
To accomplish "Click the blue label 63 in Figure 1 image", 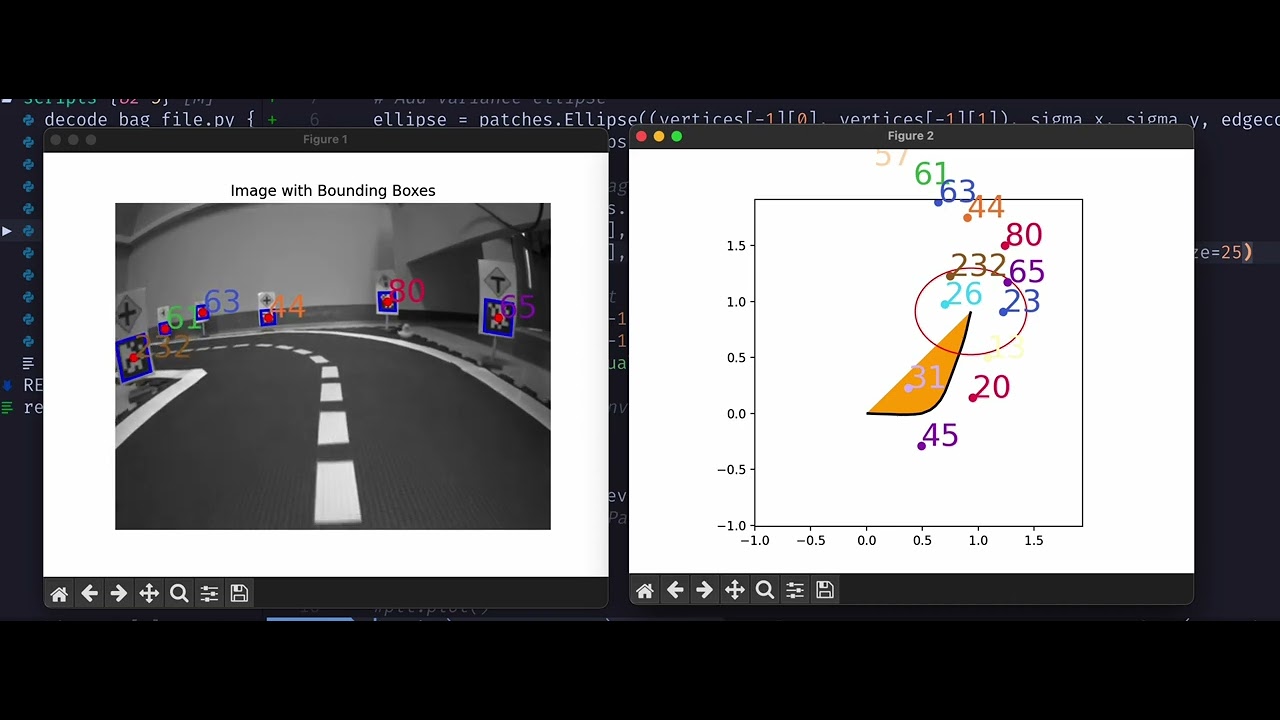I will (222, 301).
